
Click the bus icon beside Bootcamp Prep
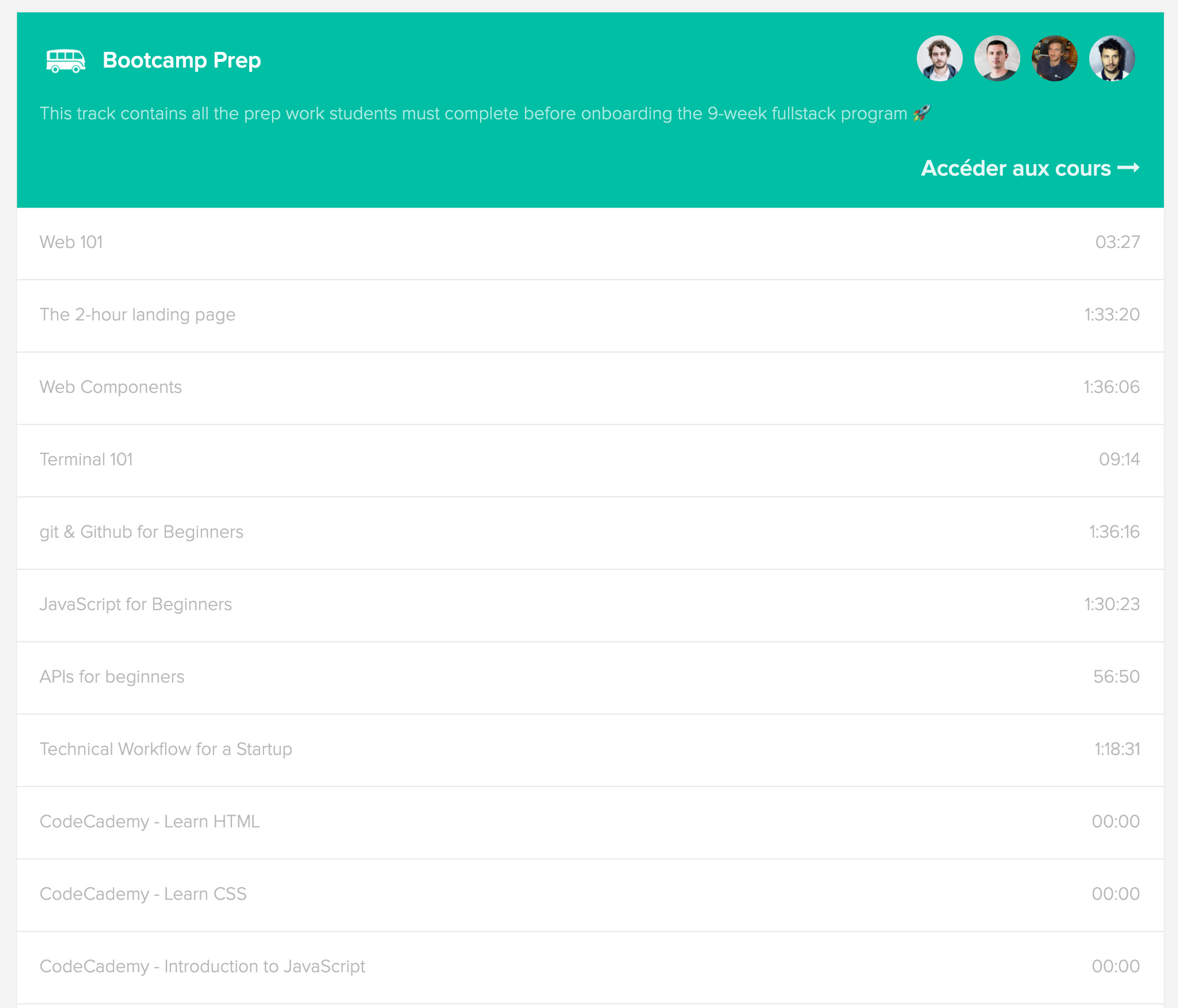tap(65, 61)
